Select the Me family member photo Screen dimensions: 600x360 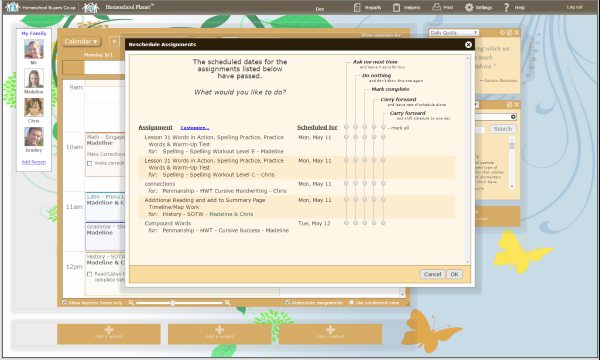[x=34, y=49]
